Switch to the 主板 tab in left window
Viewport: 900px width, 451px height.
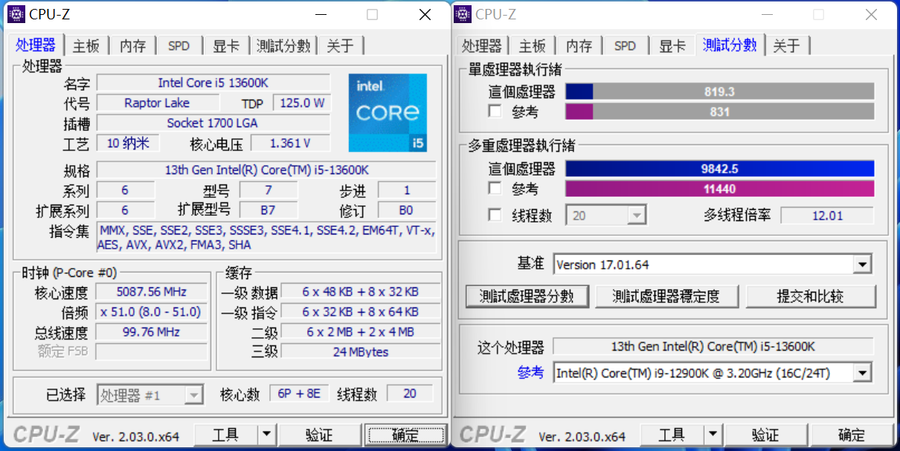(86, 46)
